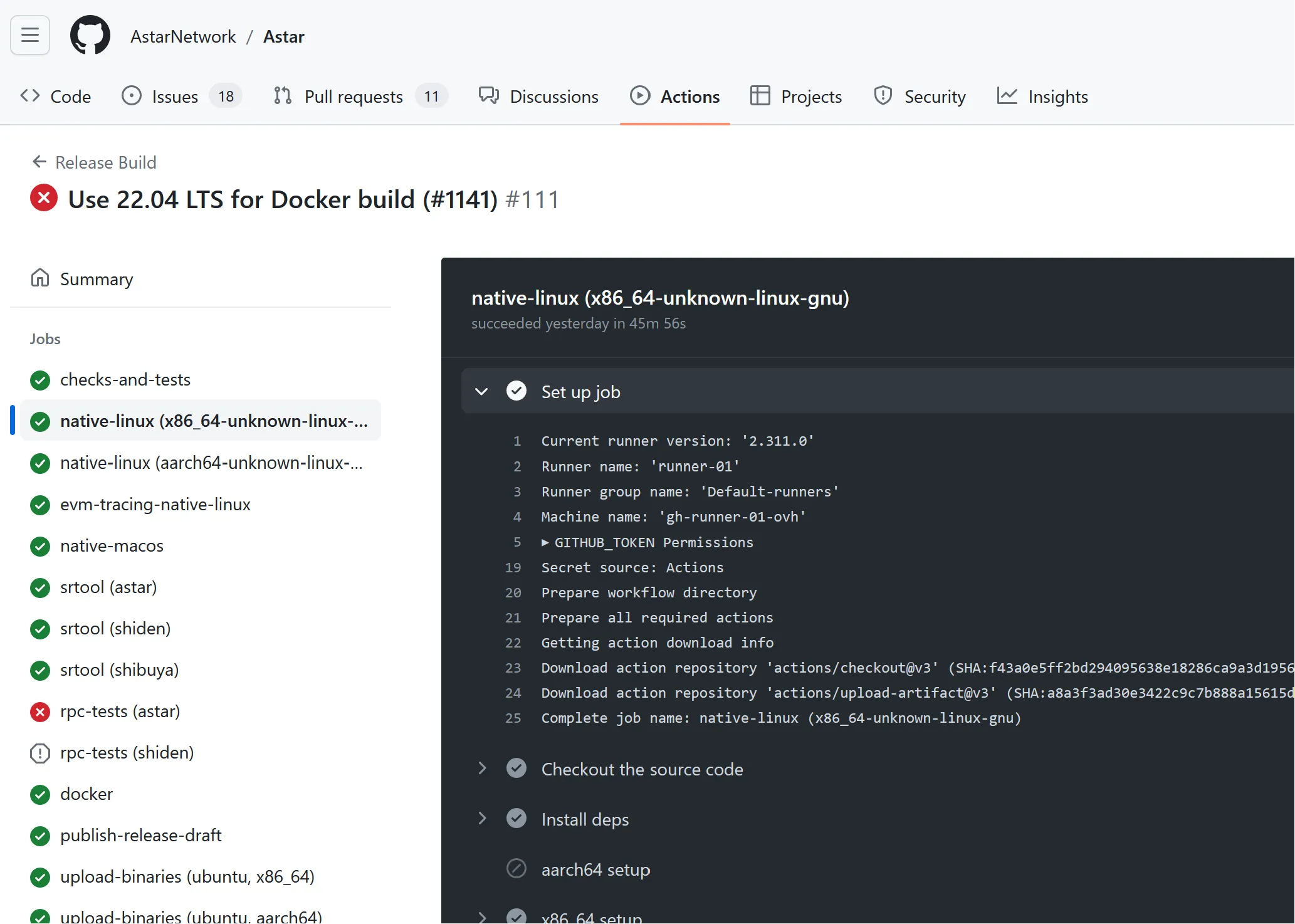This screenshot has width=1295, height=924.
Task: Click the Security shield icon
Action: pos(883,96)
